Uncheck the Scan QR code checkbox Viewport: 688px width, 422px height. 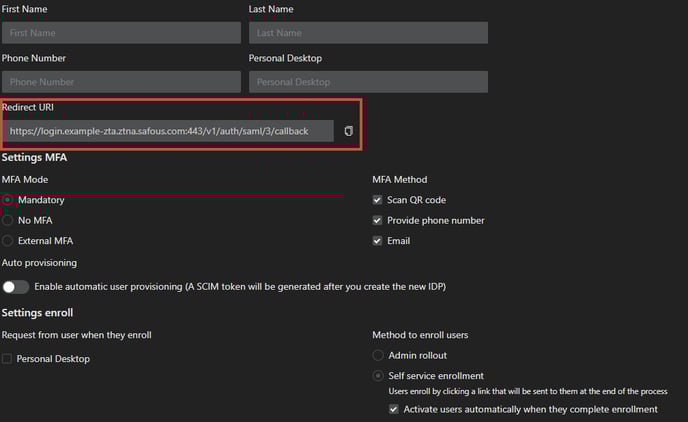pyautogui.click(x=377, y=200)
